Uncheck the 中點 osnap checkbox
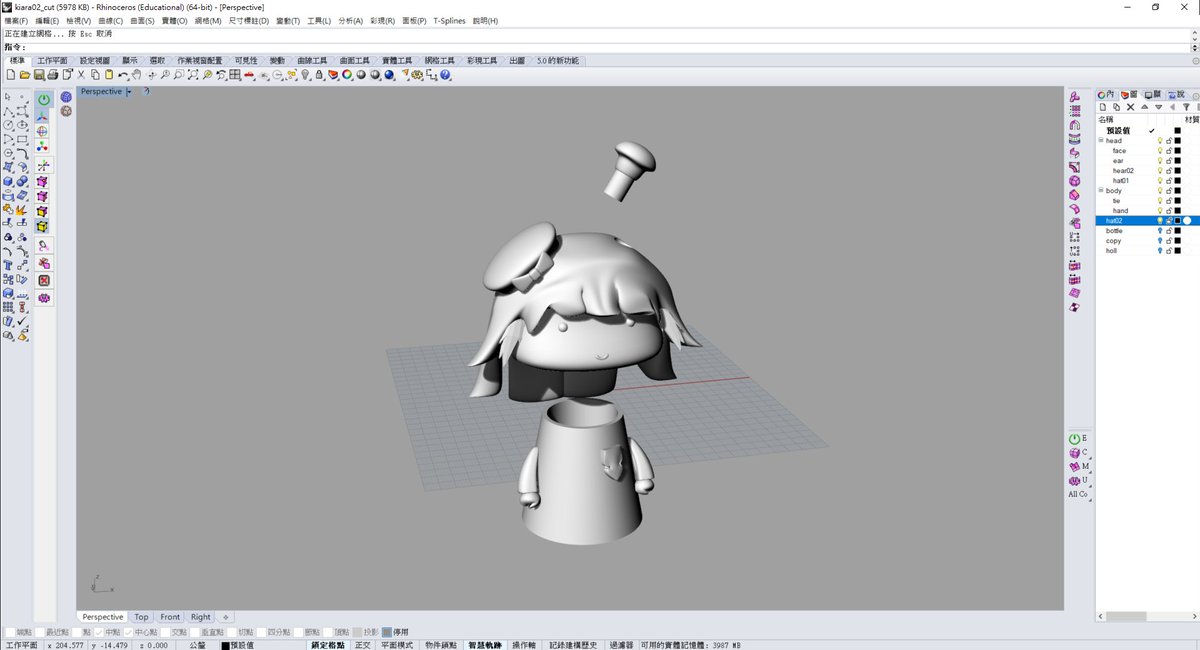This screenshot has height=650, width=1200. (100, 632)
